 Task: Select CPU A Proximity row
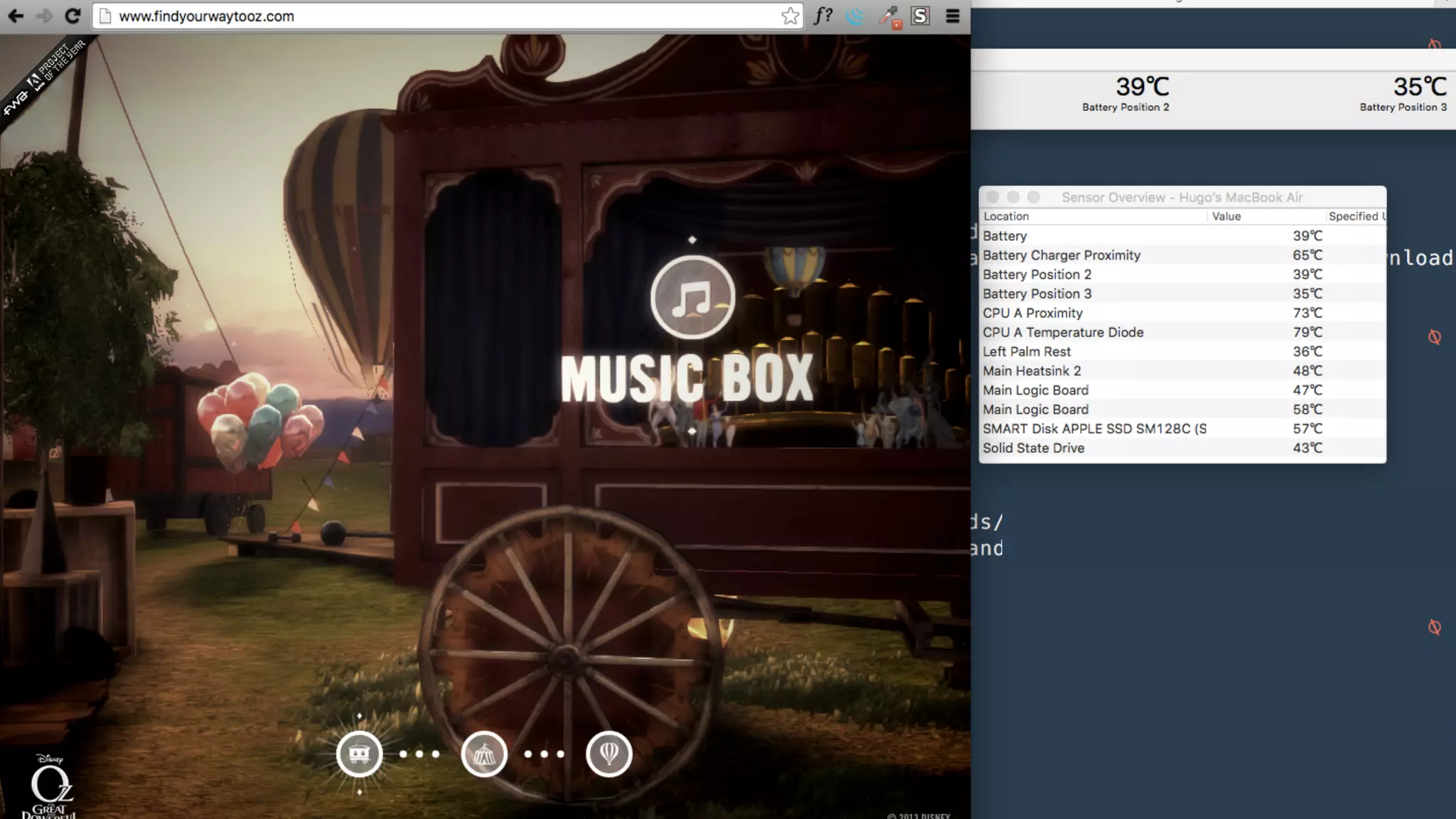pyautogui.click(x=1182, y=313)
